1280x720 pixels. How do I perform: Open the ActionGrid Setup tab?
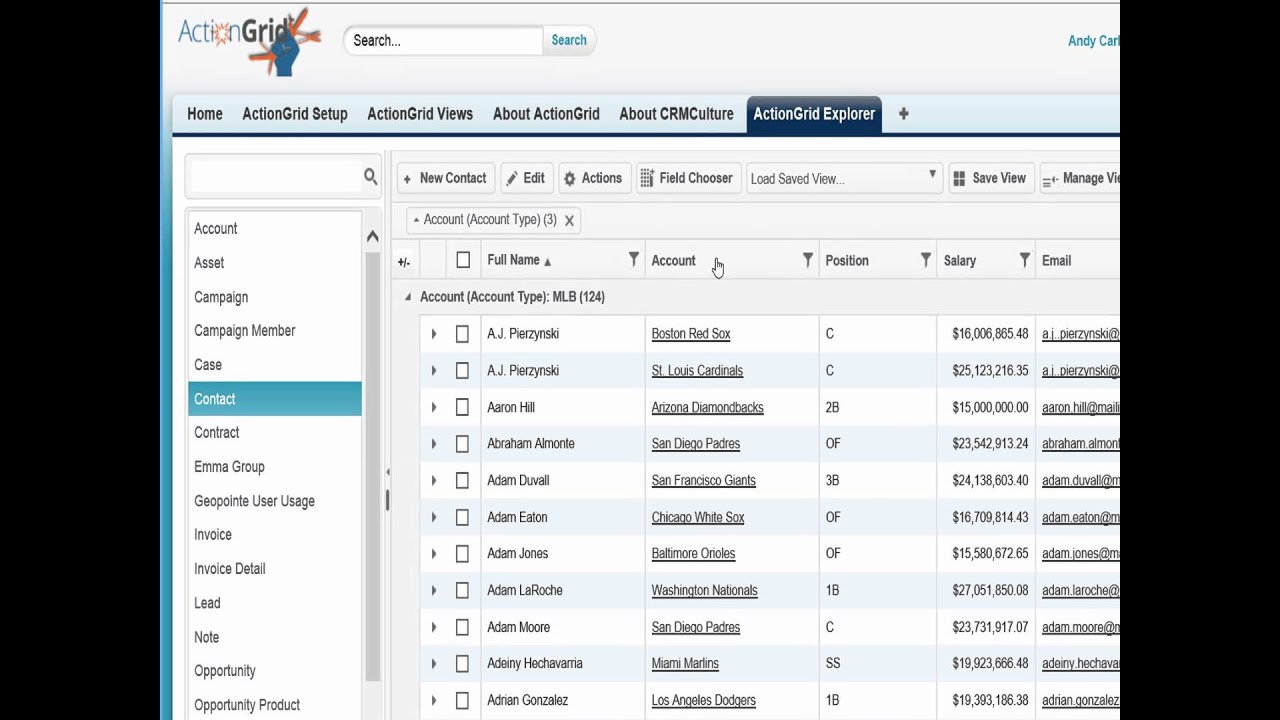[x=295, y=114]
